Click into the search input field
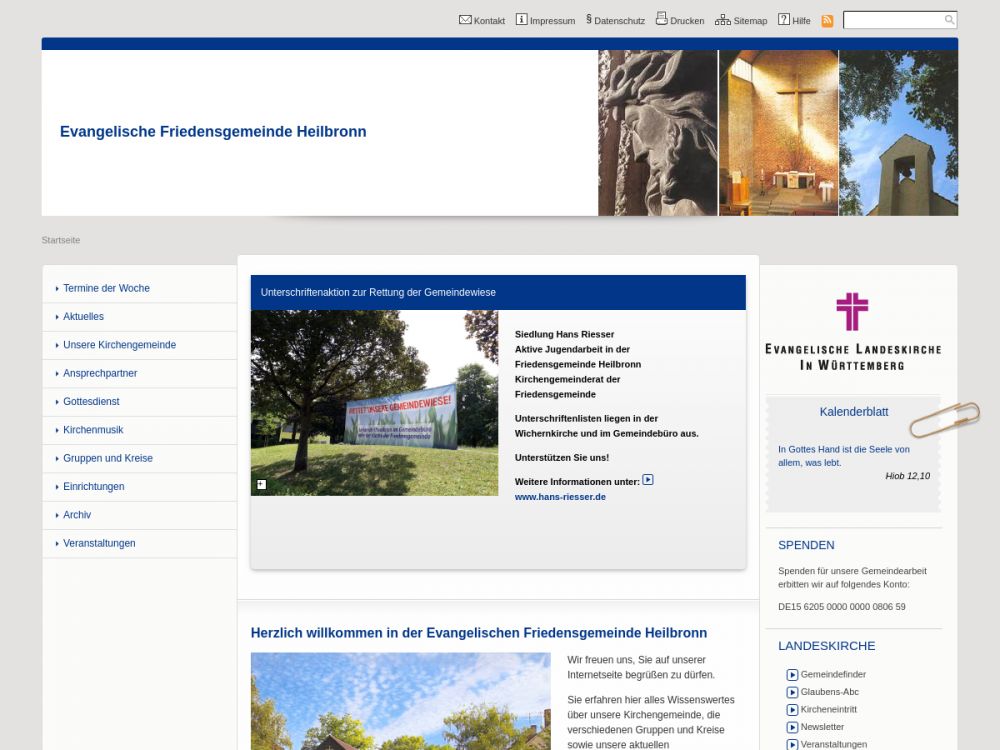Image resolution: width=1000 pixels, height=750 pixels. coord(892,20)
